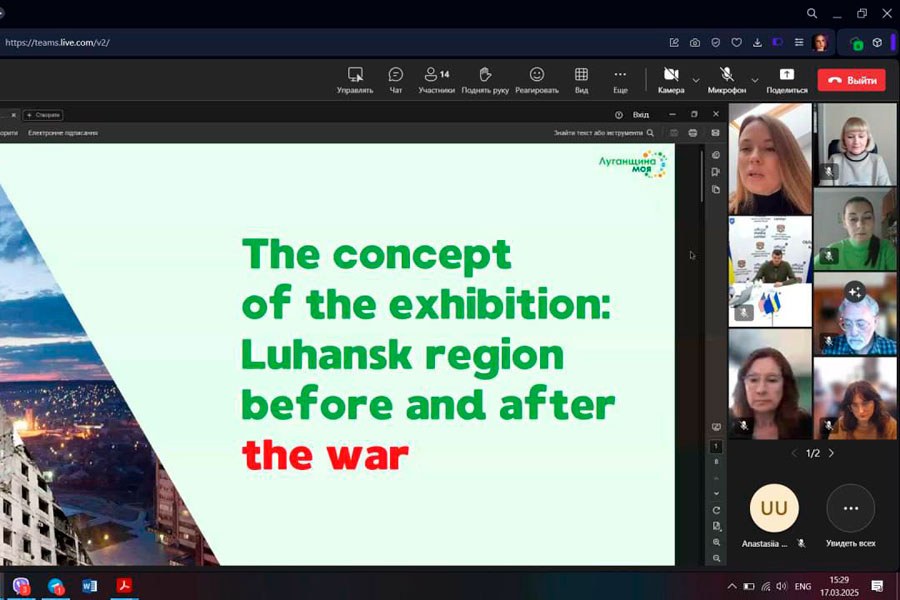
Task: Select the man with flags video tile
Action: click(769, 271)
